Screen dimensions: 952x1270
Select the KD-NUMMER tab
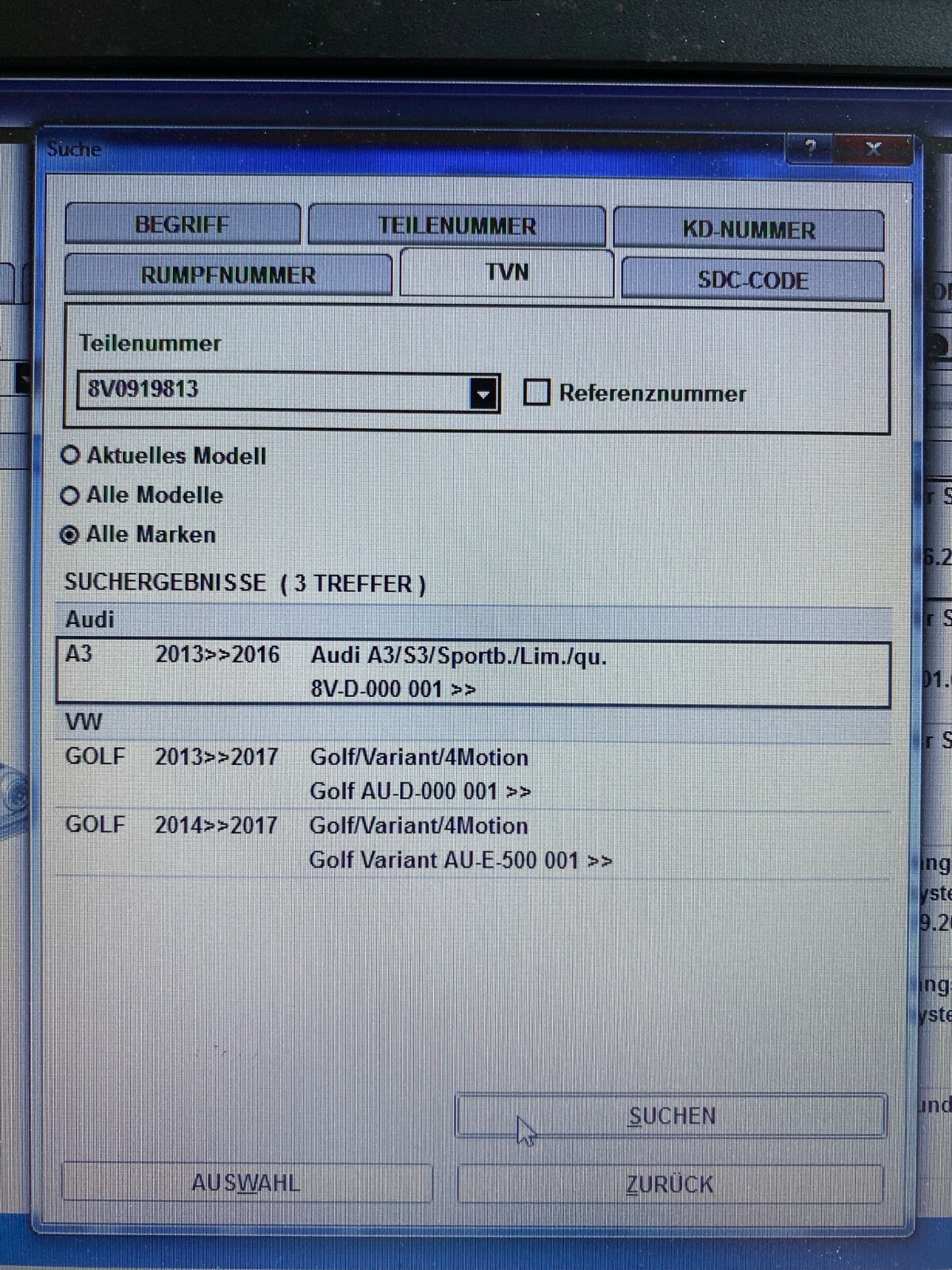(x=748, y=230)
